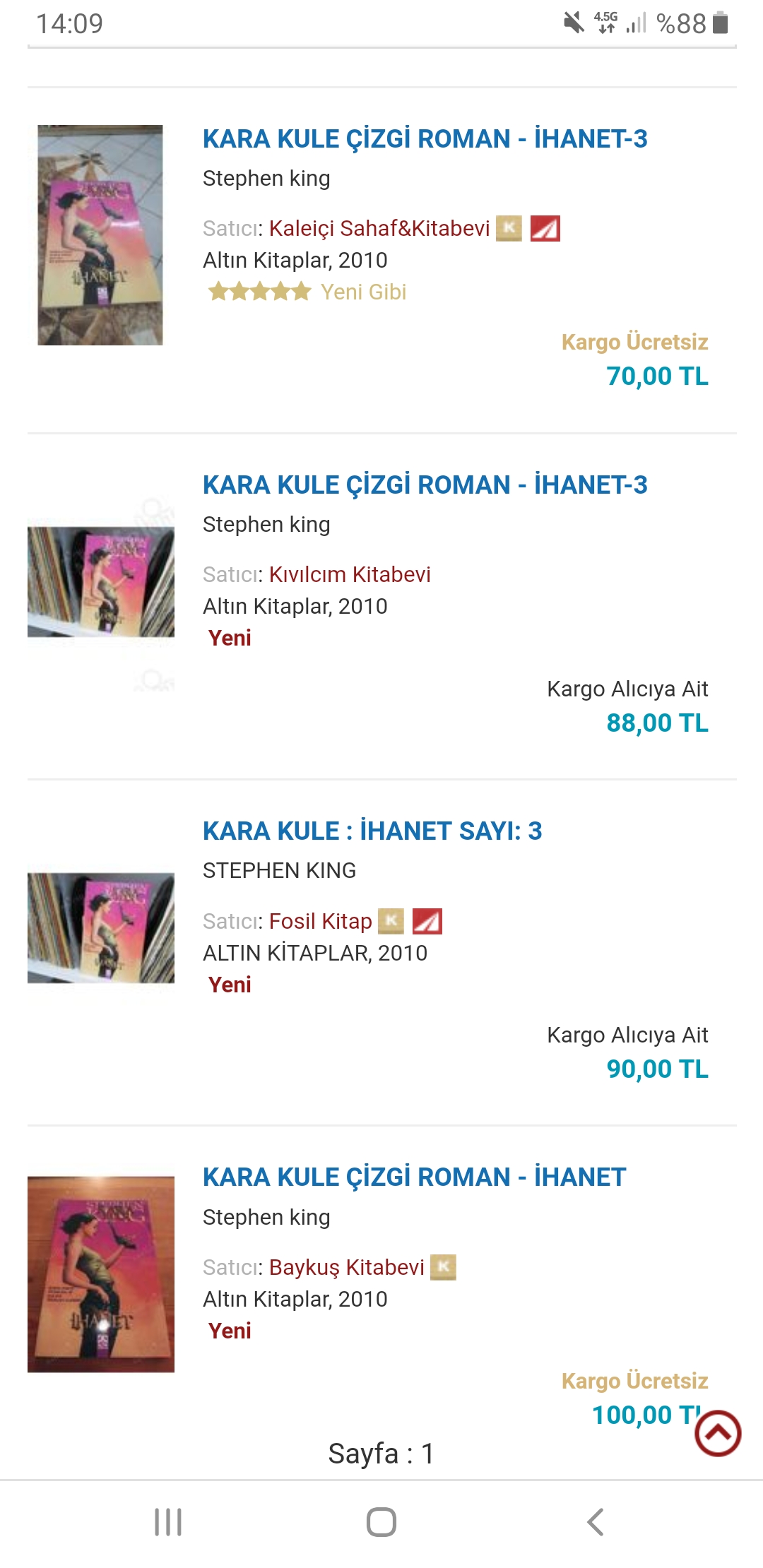Open the 88,00 TL İHANET-3 listing title
This screenshot has height=1568, width=763.
point(425,485)
